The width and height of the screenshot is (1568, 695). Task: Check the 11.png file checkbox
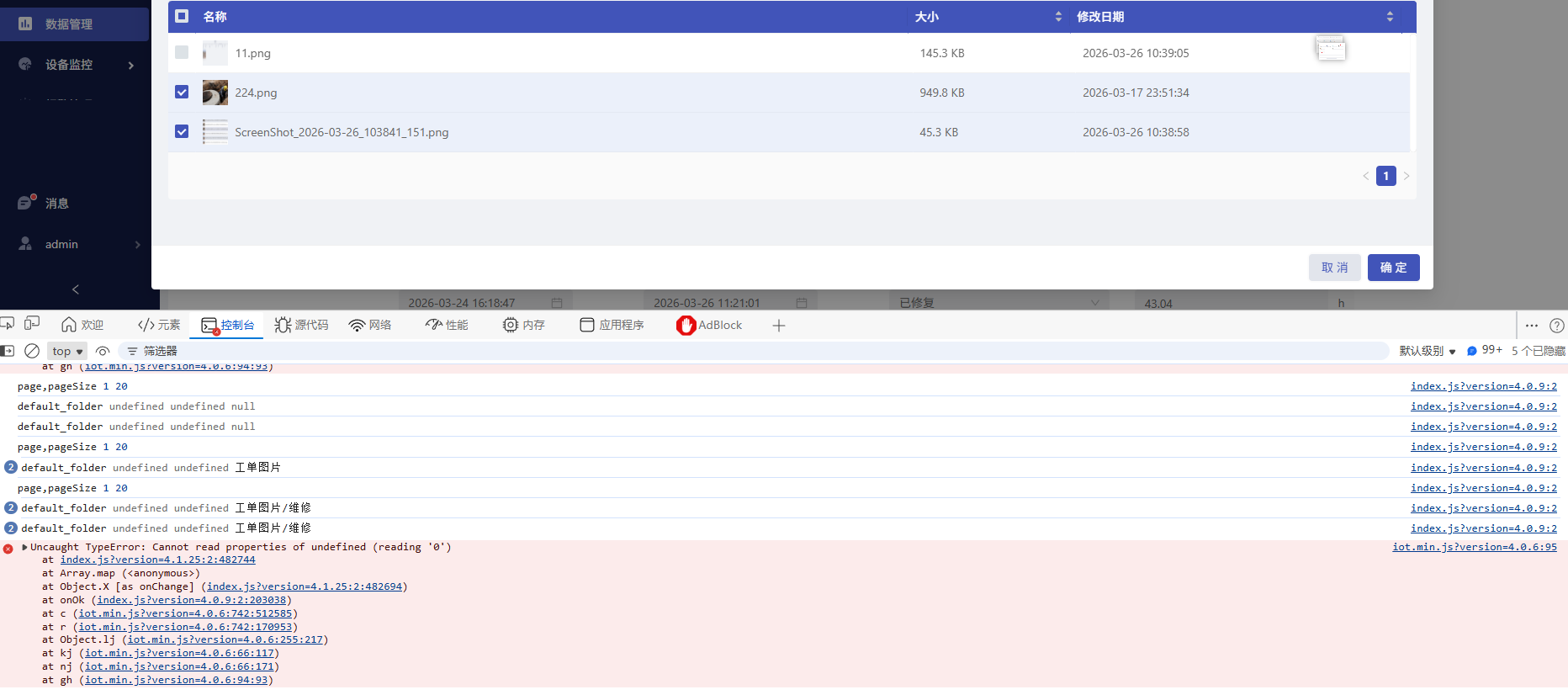click(182, 52)
